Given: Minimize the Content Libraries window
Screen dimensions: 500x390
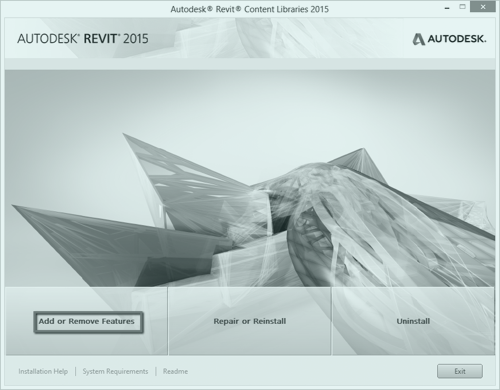Looking at the screenshot, I should pyautogui.click(x=447, y=8).
